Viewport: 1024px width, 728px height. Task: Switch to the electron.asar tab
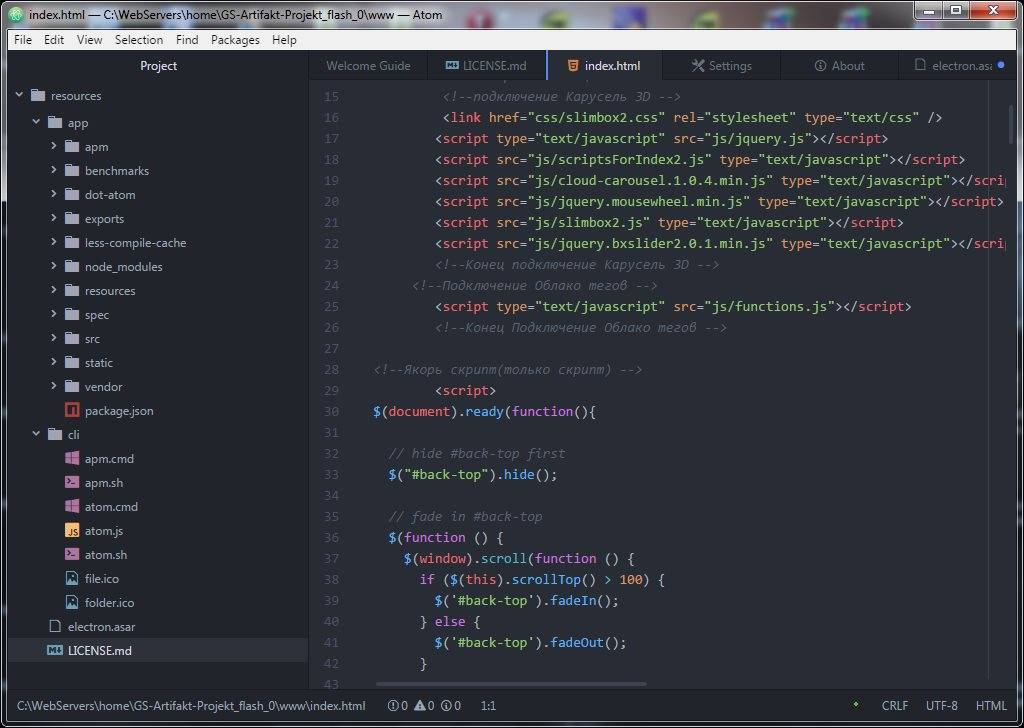(957, 65)
